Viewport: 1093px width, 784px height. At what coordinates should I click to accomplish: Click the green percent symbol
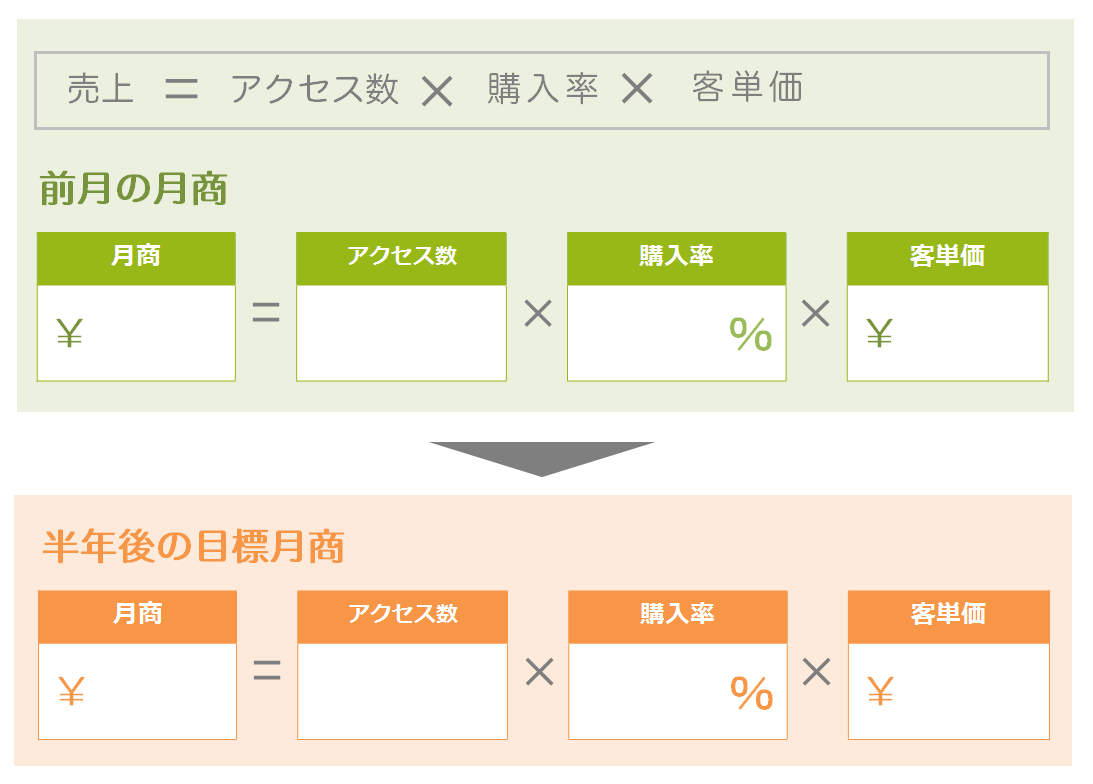pos(751,335)
